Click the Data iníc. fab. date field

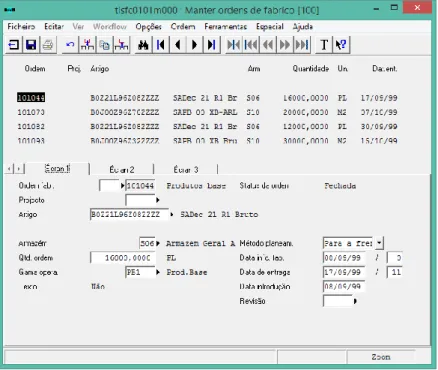click(x=344, y=258)
